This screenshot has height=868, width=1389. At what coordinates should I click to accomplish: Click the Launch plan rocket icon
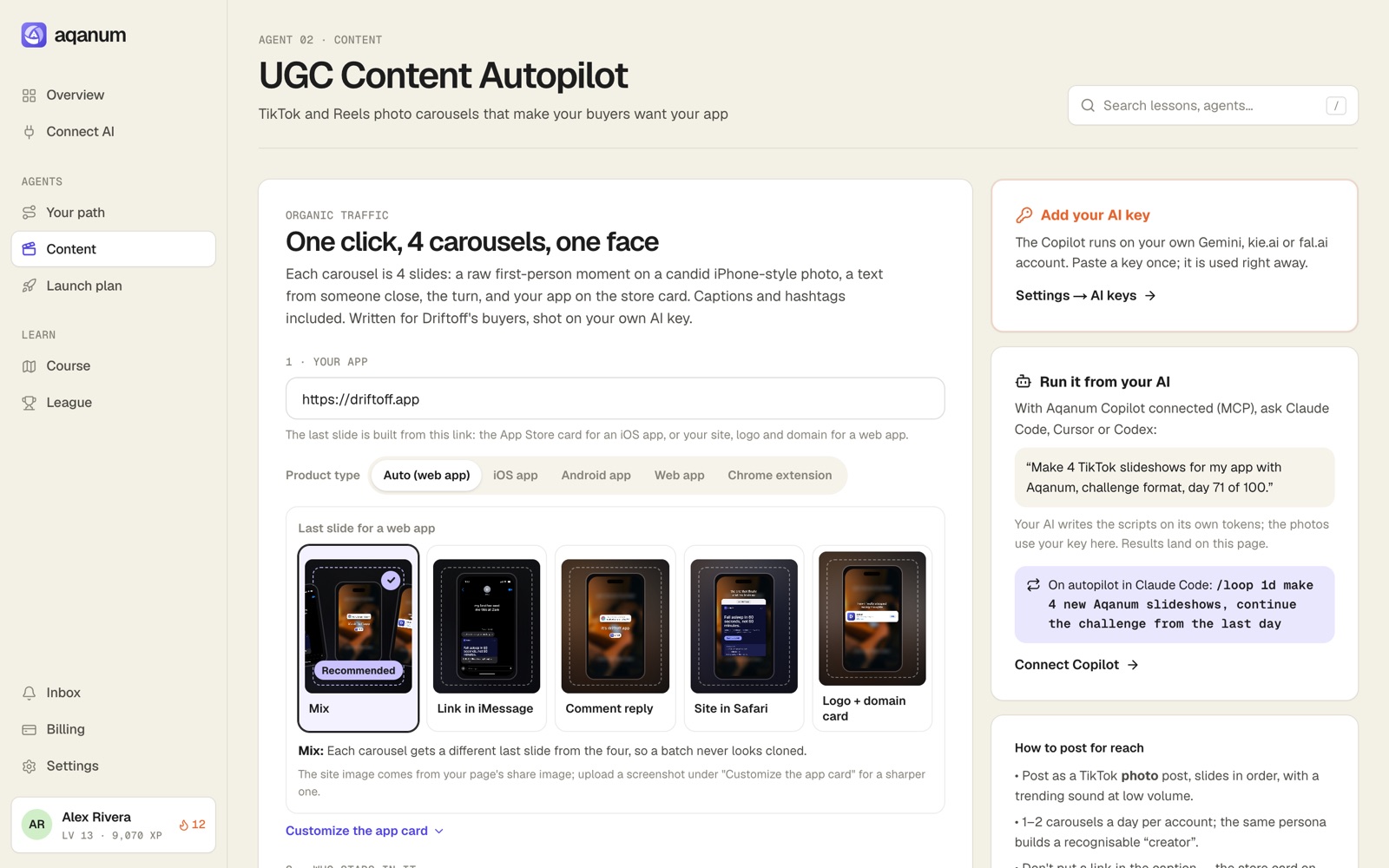pos(30,286)
